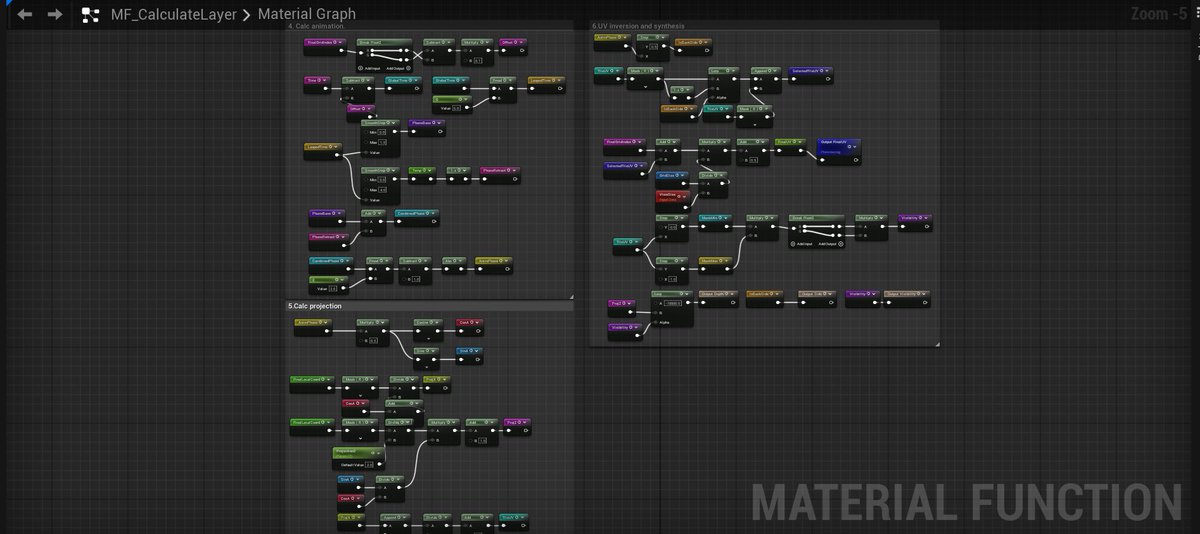Edit the Min value of the upper SmoothStep
Screen dimensions: 1200x534
pyautogui.click(x=382, y=132)
